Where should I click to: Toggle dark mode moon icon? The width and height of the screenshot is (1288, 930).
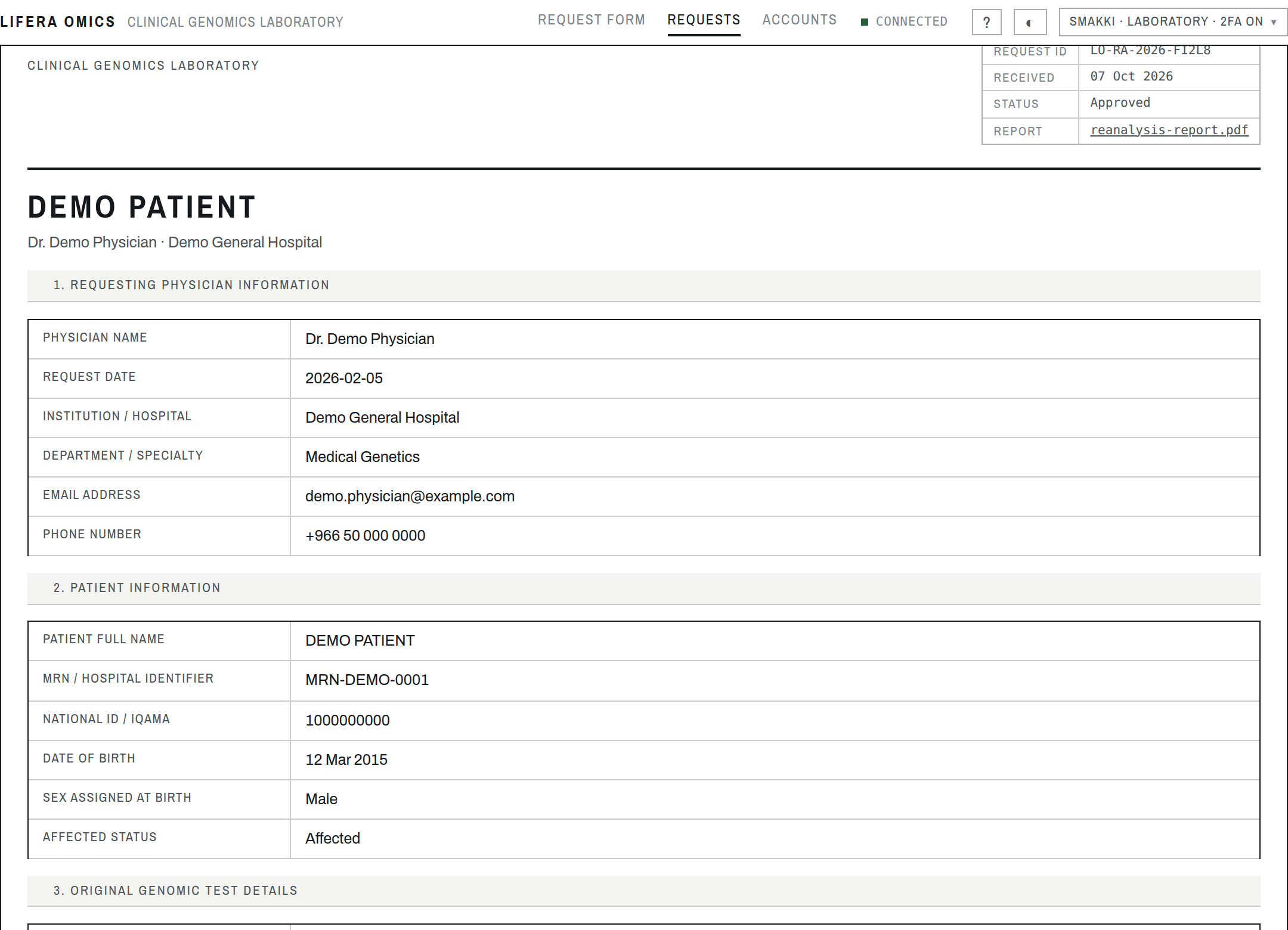pyautogui.click(x=1030, y=23)
